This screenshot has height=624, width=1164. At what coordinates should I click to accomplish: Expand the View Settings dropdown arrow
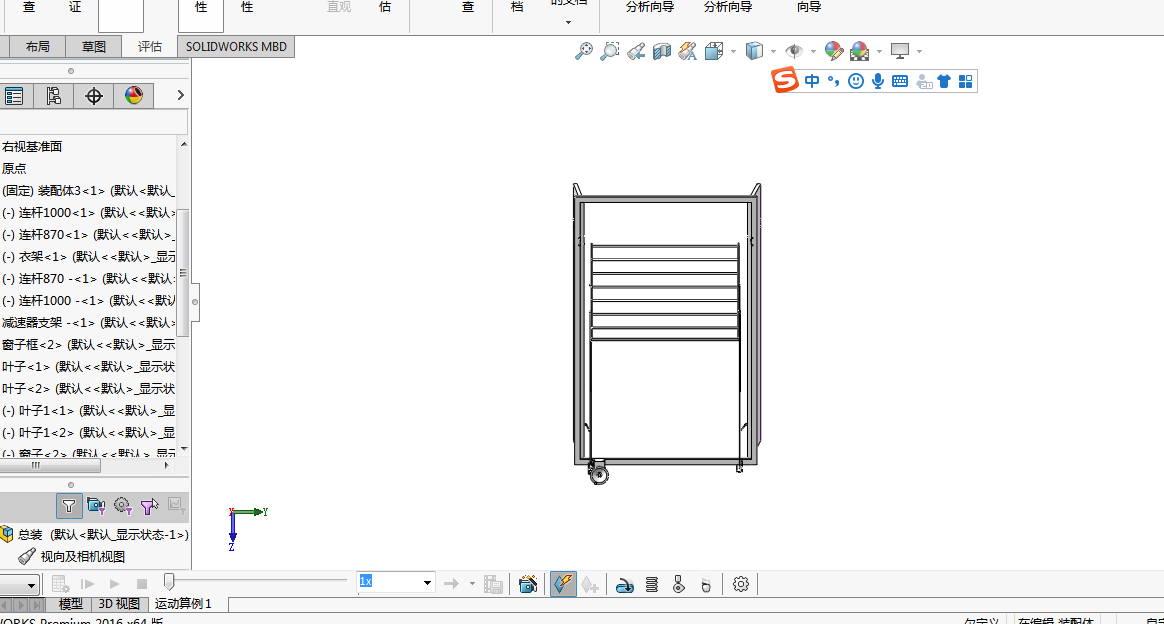coord(920,51)
